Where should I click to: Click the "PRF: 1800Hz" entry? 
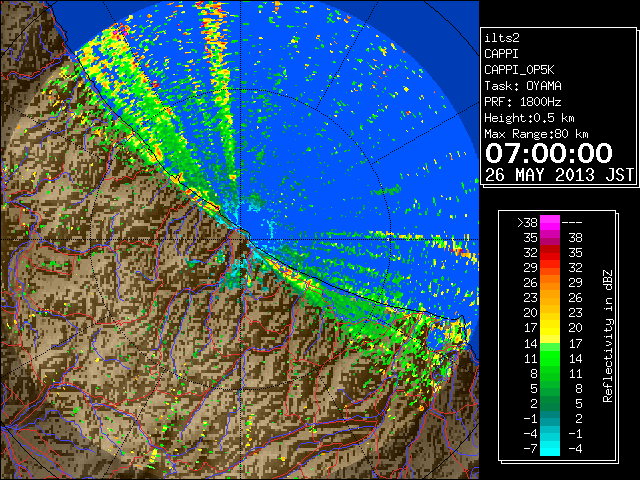523,102
